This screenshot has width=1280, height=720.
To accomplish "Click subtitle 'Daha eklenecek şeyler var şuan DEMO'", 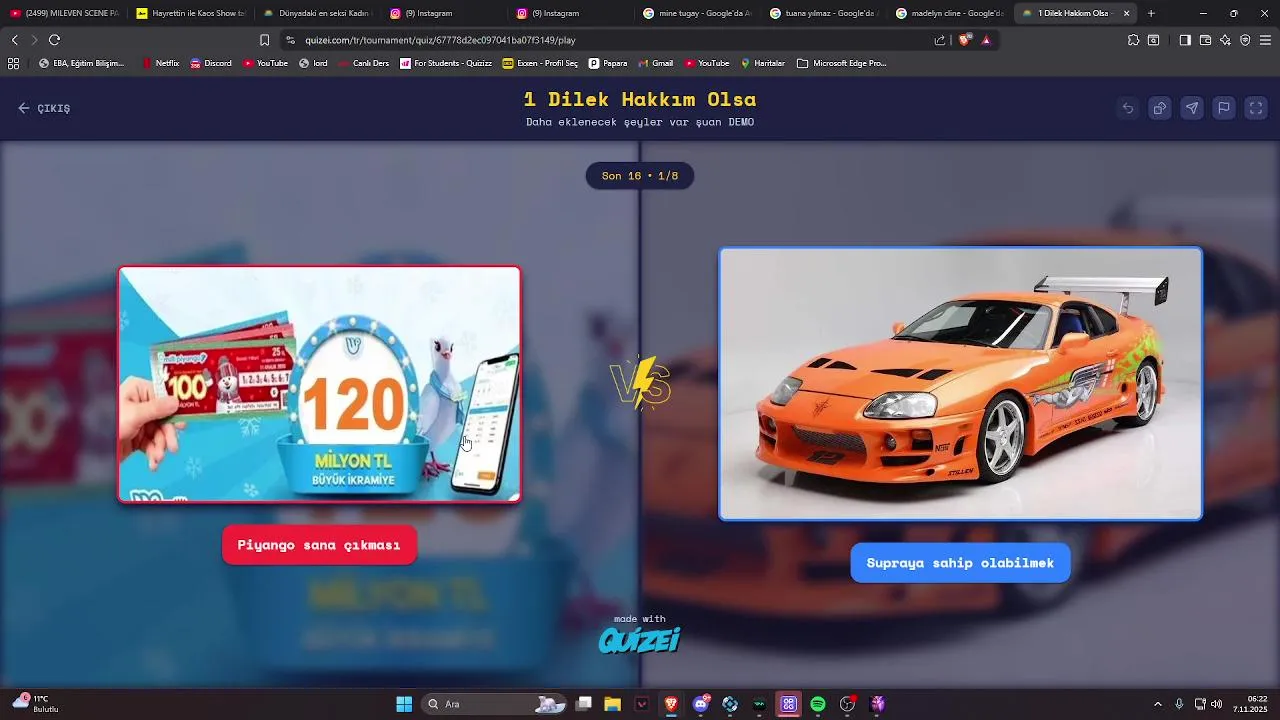I will coord(640,122).
